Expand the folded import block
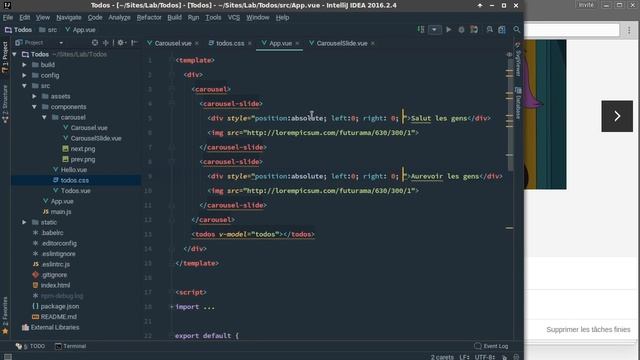This screenshot has height=360, width=640. pos(171,307)
